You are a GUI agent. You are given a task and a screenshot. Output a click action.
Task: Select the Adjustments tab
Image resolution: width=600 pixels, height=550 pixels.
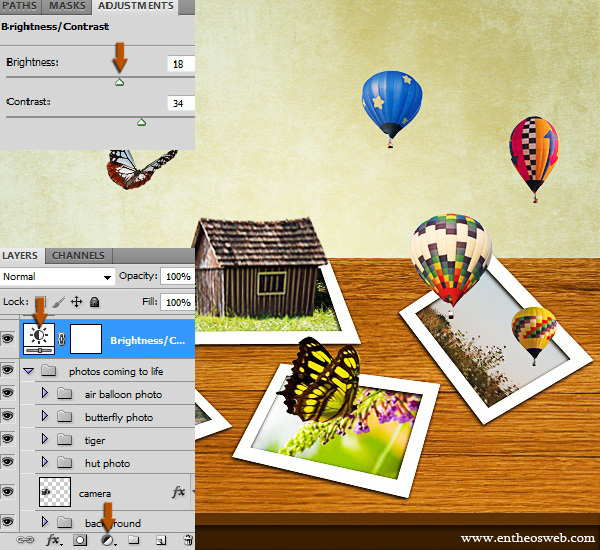coord(135,6)
